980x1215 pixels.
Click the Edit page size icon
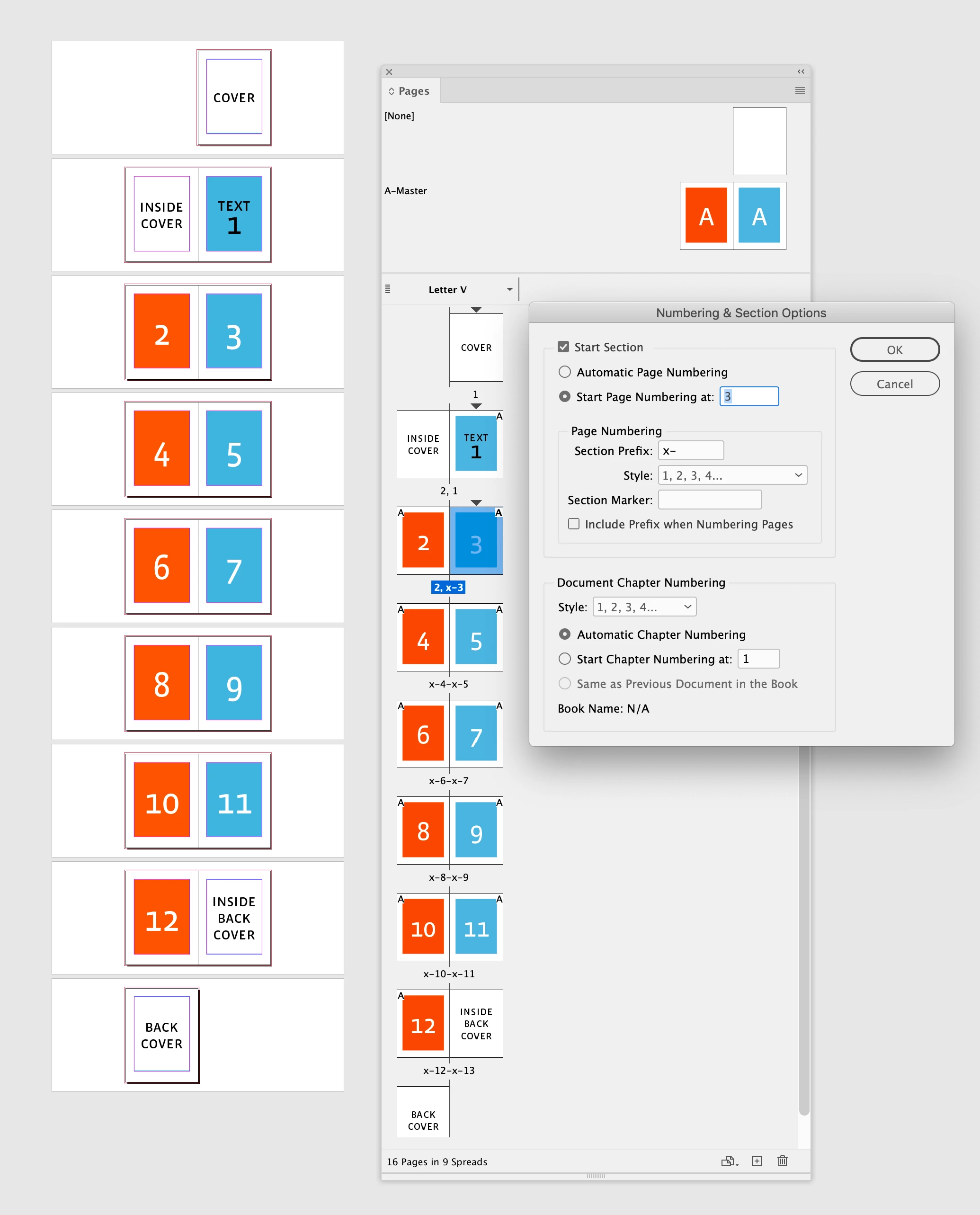[x=729, y=1161]
